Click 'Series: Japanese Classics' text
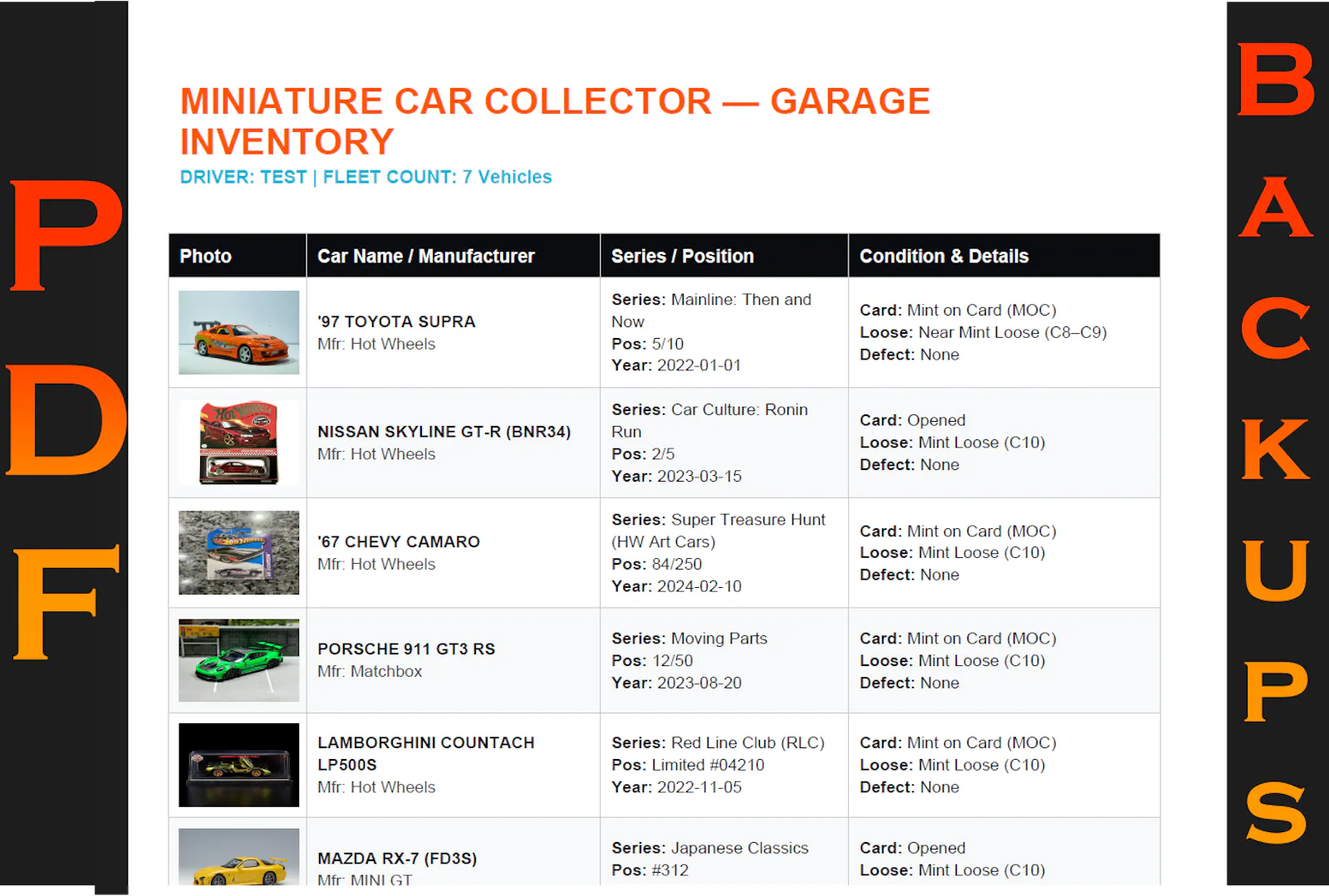 point(710,848)
